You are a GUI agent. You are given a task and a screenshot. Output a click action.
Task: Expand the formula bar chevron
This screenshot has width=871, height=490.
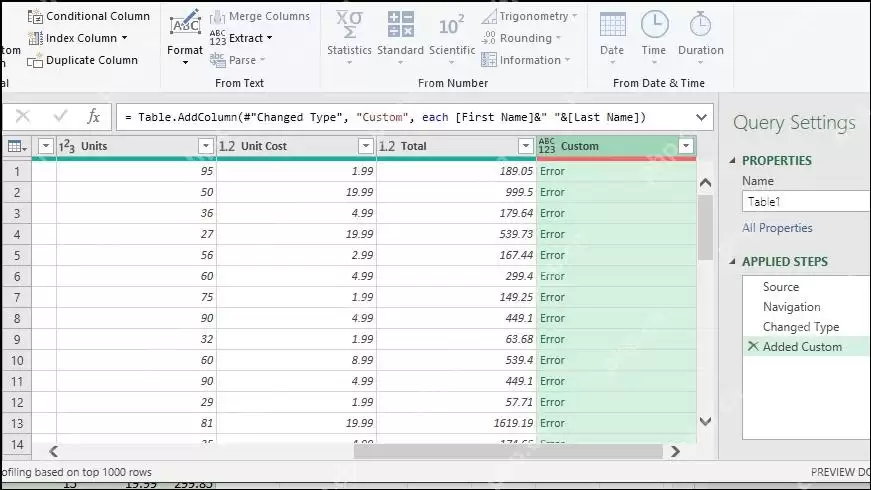[701, 117]
